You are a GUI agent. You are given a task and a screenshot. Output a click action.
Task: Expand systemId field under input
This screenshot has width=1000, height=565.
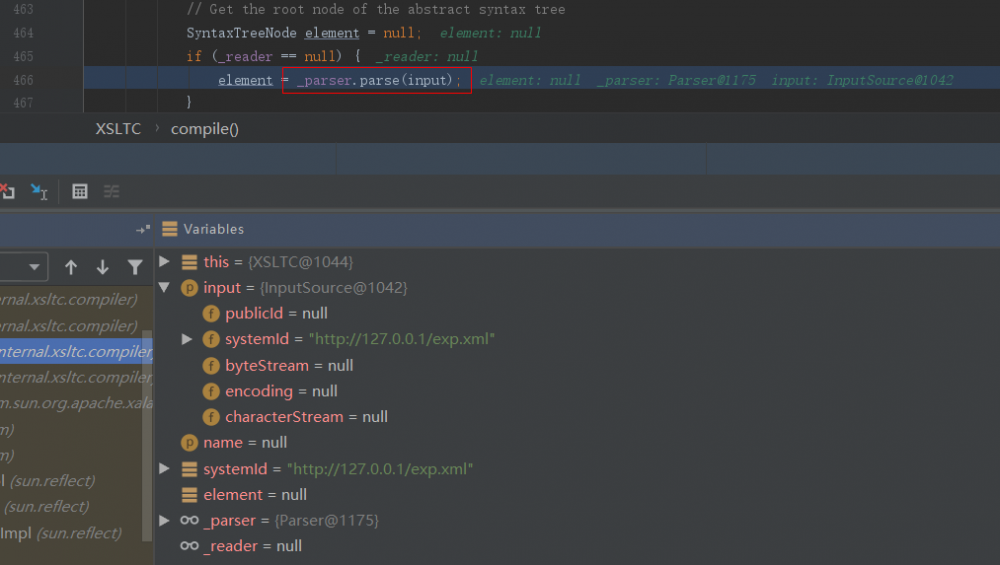coord(186,339)
